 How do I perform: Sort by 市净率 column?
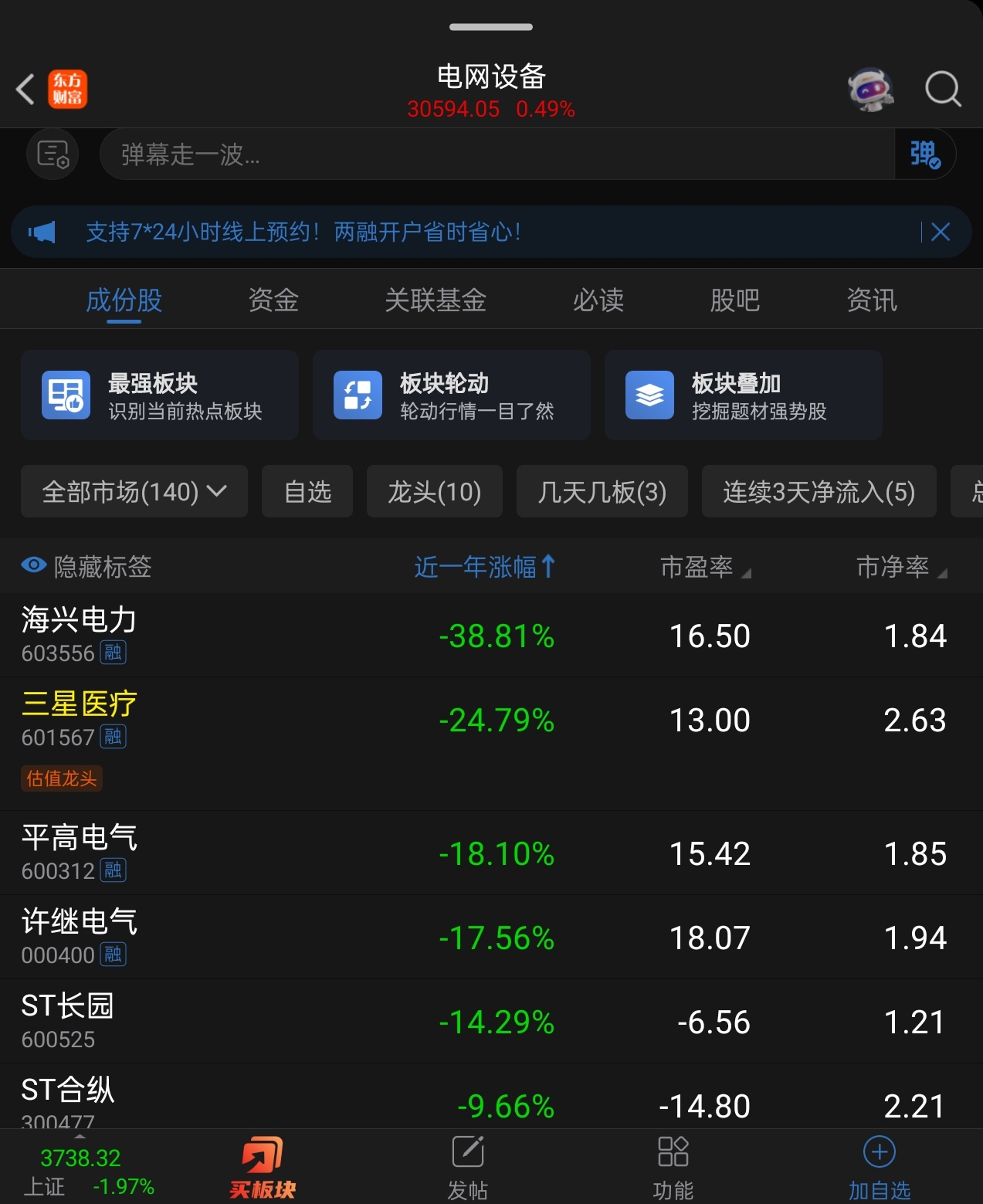pyautogui.click(x=901, y=566)
